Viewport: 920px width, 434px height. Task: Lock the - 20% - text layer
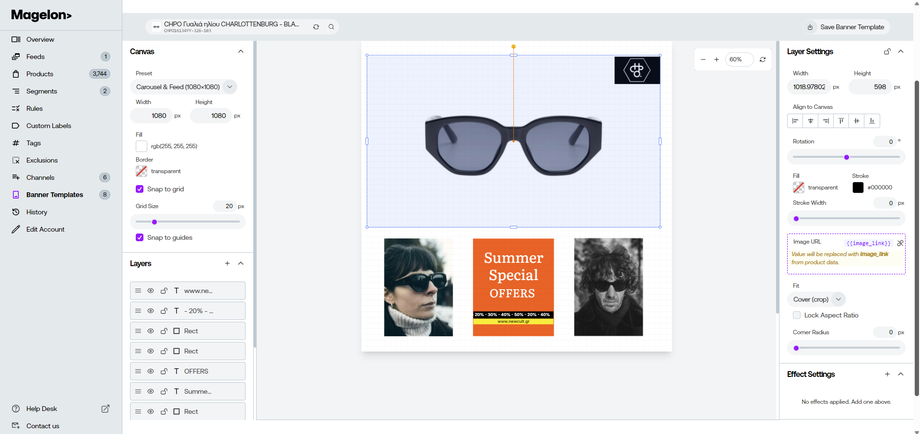(164, 311)
